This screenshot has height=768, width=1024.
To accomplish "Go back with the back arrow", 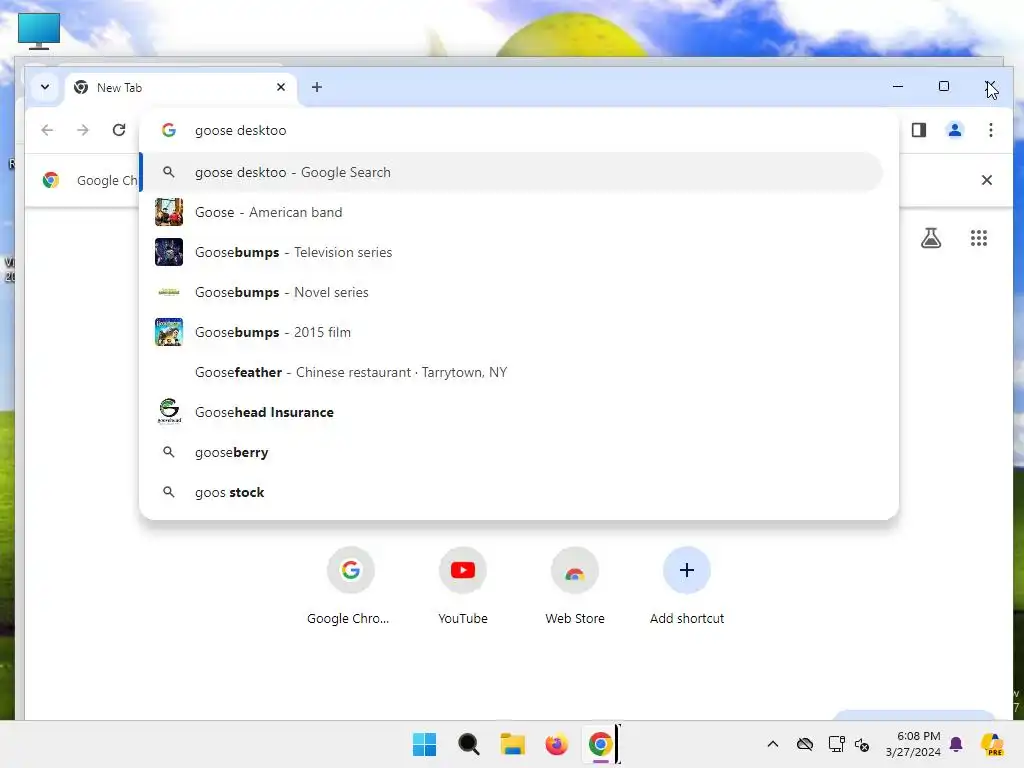I will coord(47,130).
